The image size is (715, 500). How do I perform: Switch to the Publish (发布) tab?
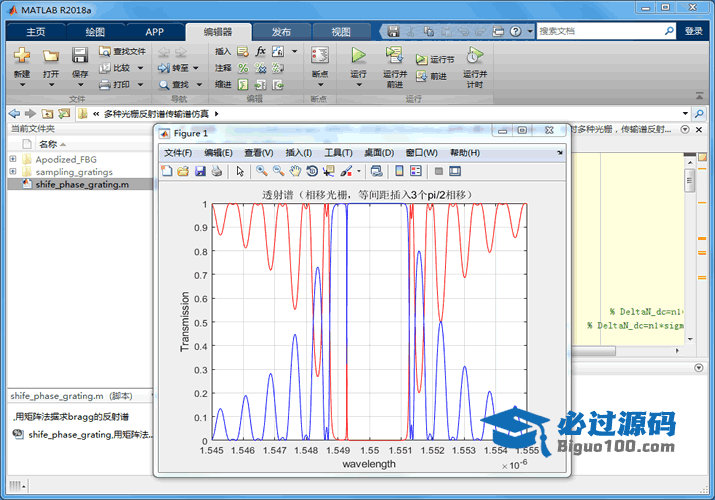(281, 31)
